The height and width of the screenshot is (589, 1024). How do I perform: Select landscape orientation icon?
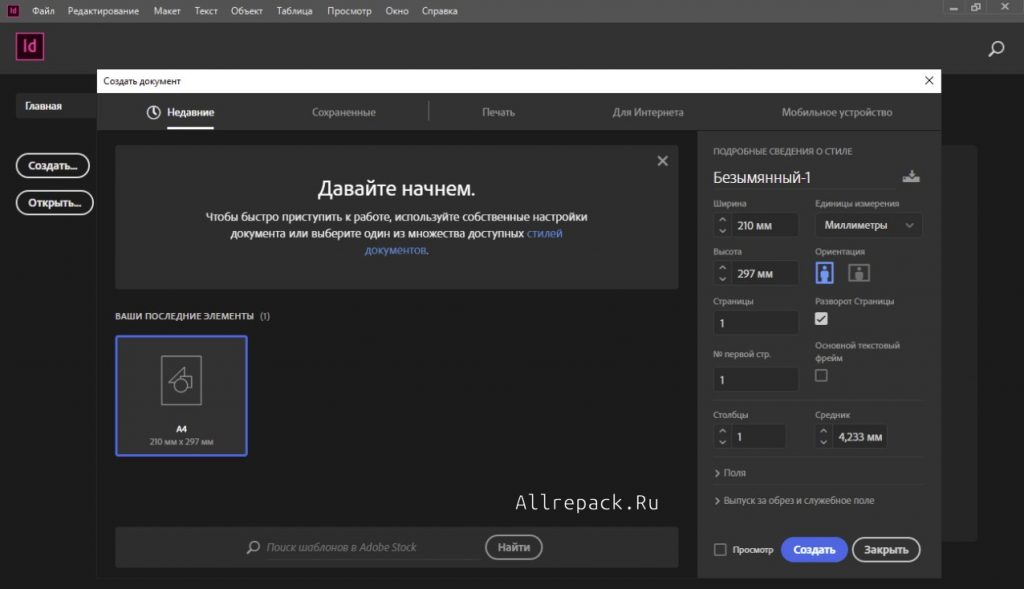(859, 273)
